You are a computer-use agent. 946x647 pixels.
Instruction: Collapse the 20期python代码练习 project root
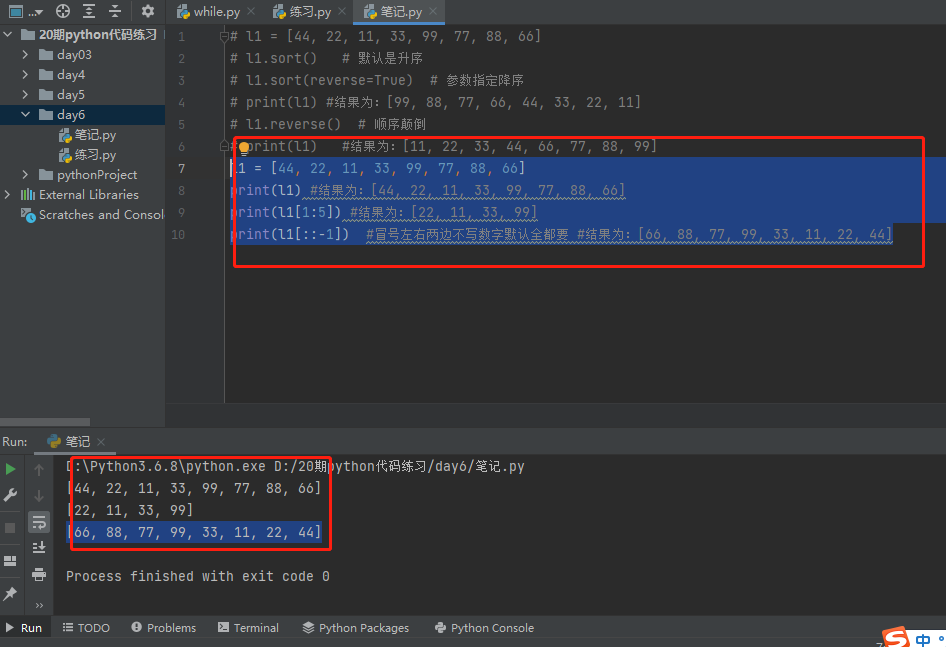[7, 34]
